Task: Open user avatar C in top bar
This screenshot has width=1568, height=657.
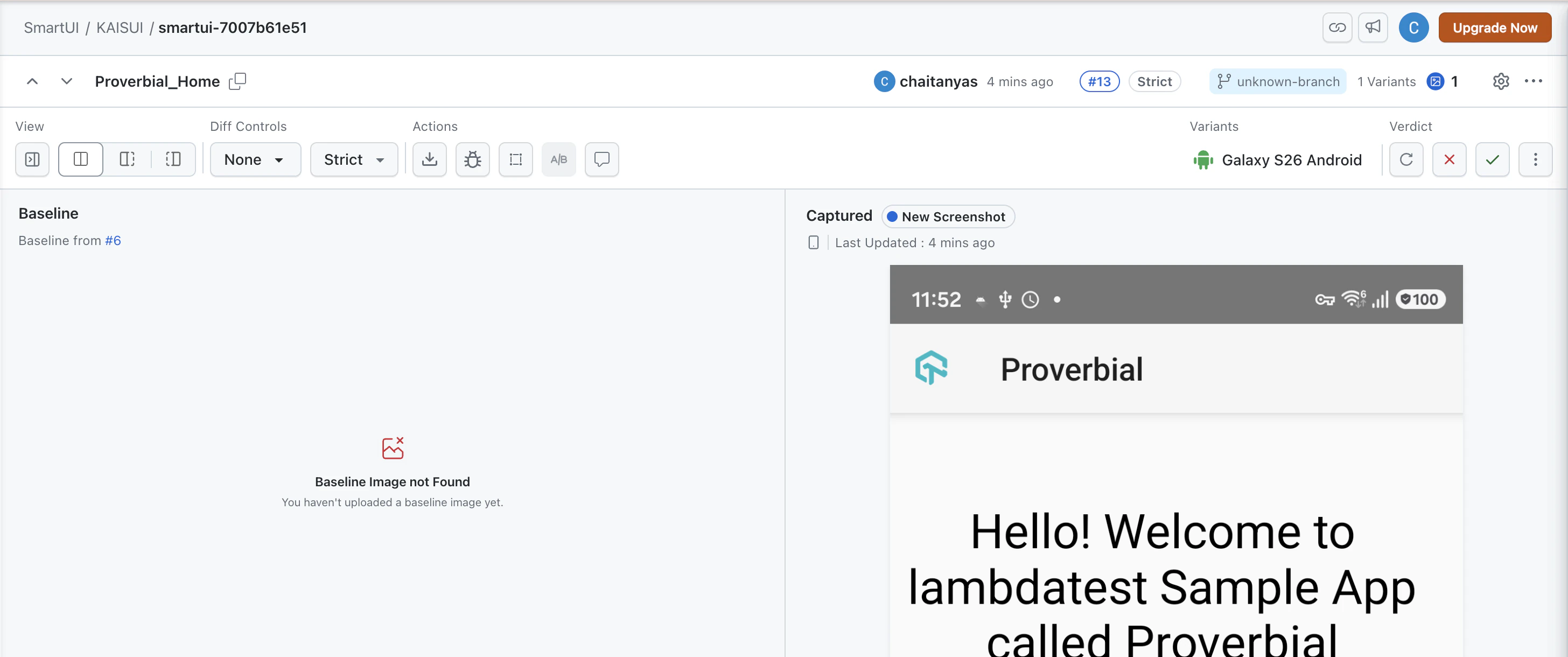Action: [x=1413, y=27]
